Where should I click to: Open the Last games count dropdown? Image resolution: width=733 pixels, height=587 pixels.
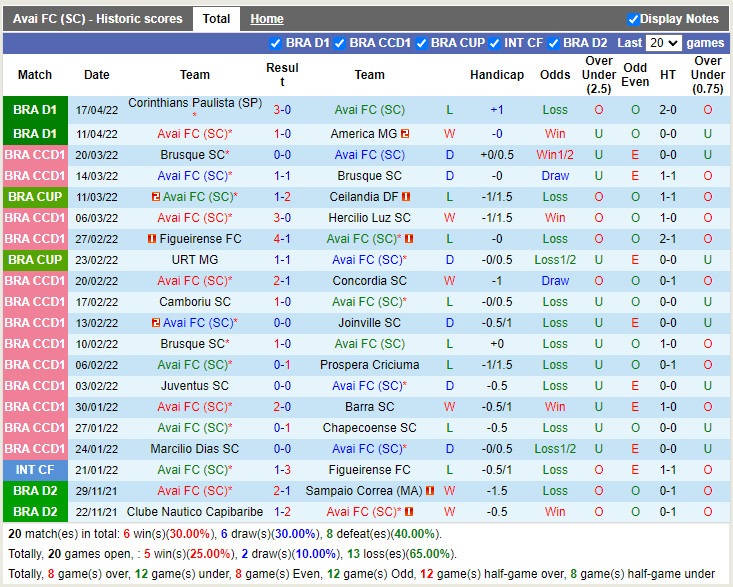[663, 43]
